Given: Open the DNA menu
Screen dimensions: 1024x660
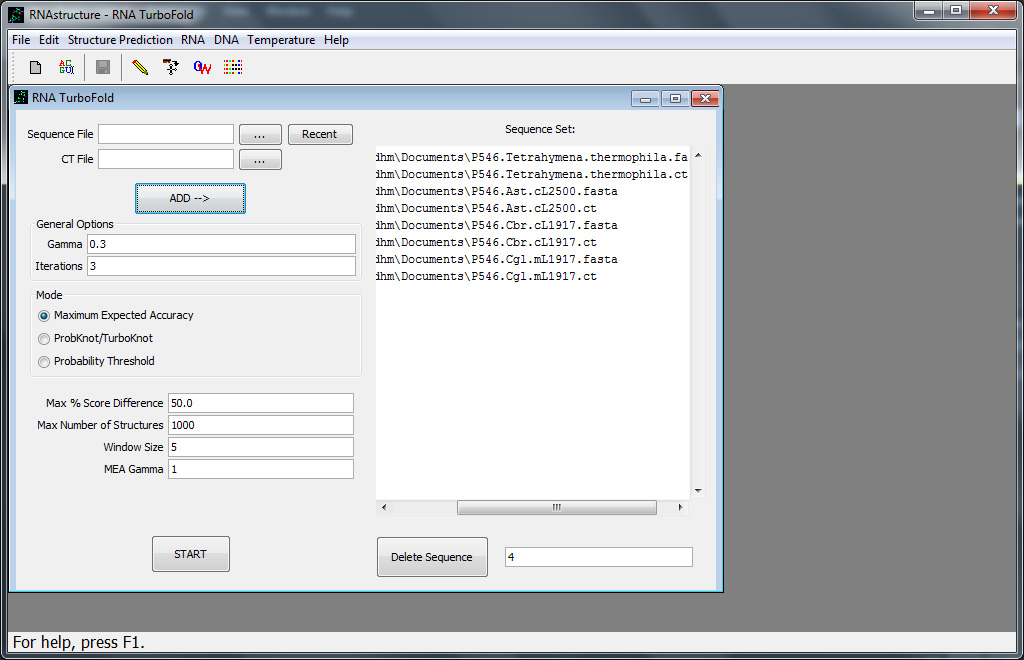Looking at the screenshot, I should 226,40.
